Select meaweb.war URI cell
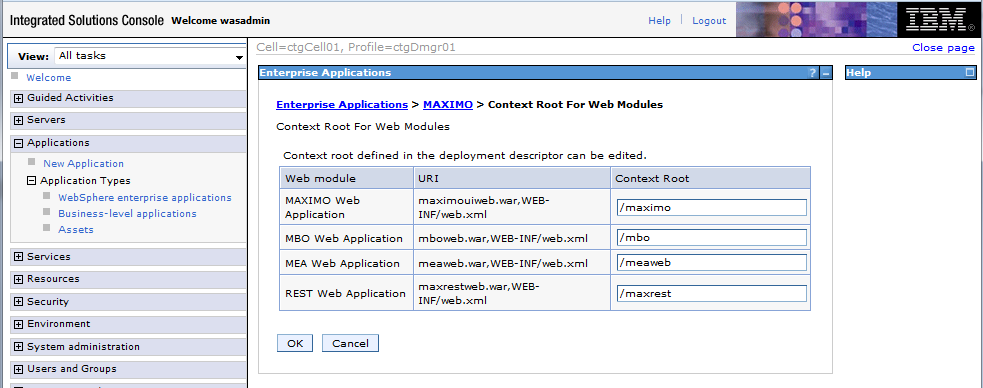Screen dimensions: 983x388 [512, 263]
